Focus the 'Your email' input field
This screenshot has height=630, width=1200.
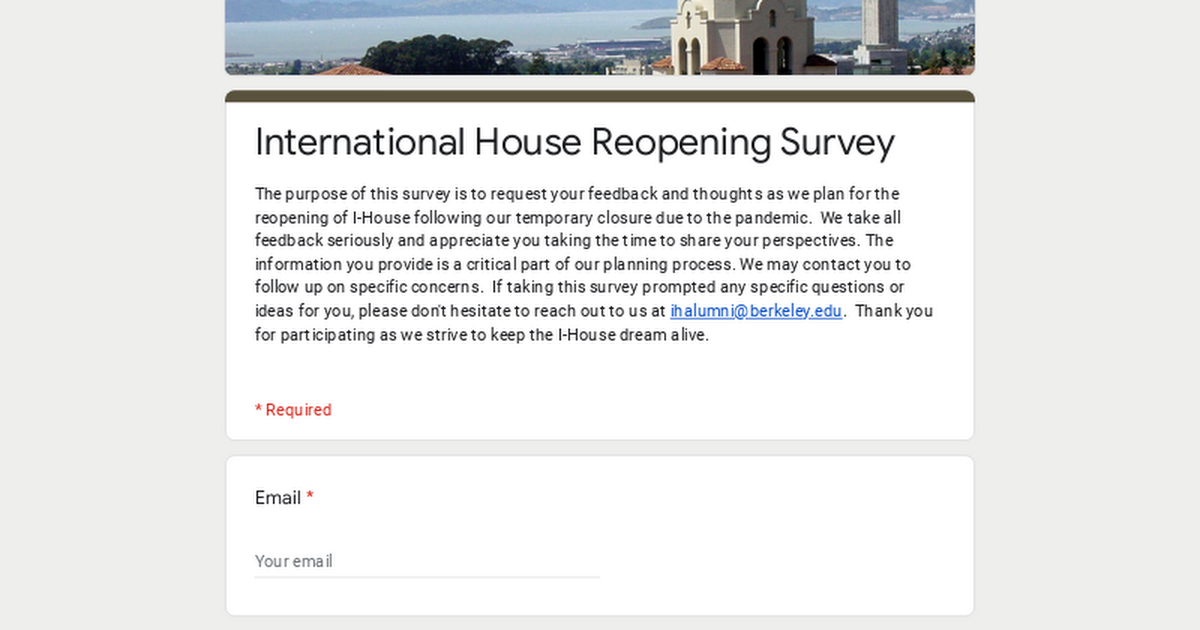coord(427,561)
